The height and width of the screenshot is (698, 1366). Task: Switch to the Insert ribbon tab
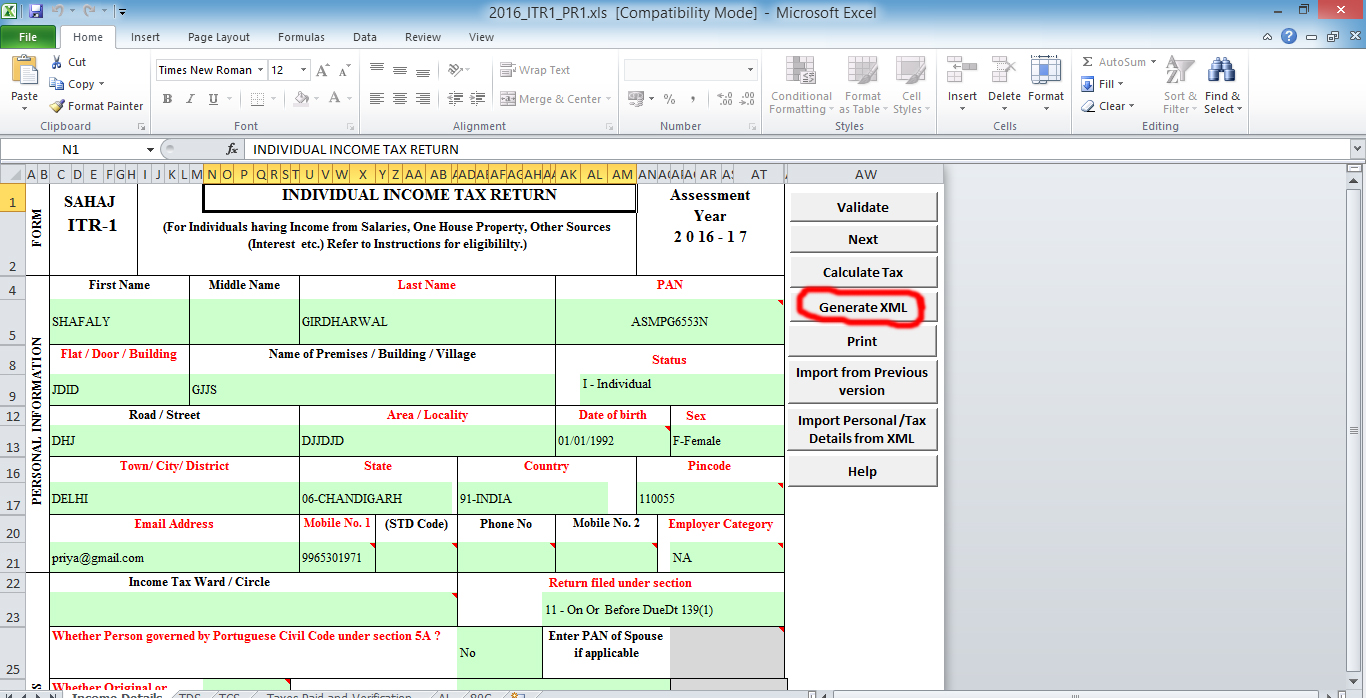pos(145,37)
